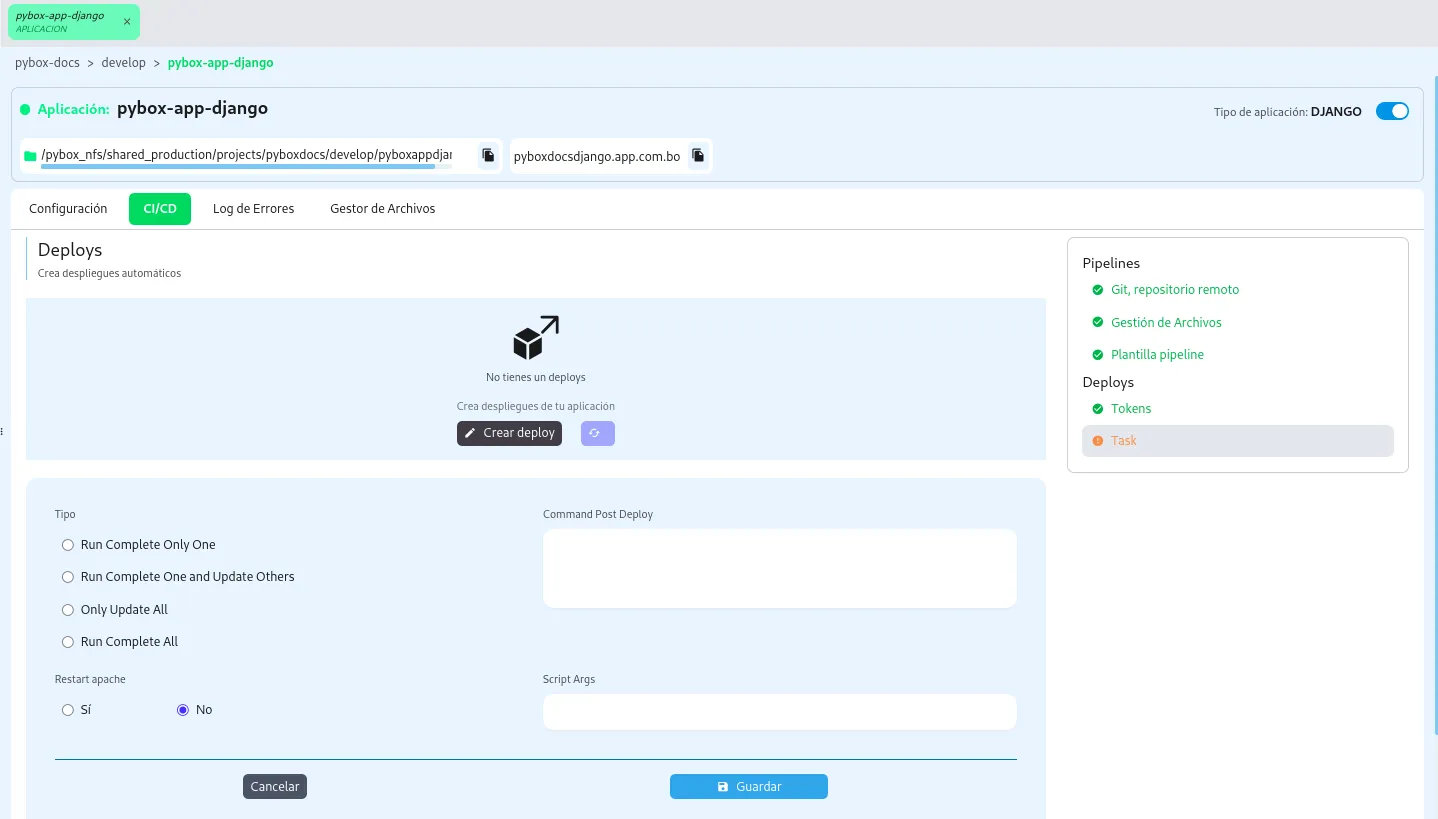Set Restart apache to No
This screenshot has height=819, width=1438.
tap(183, 710)
